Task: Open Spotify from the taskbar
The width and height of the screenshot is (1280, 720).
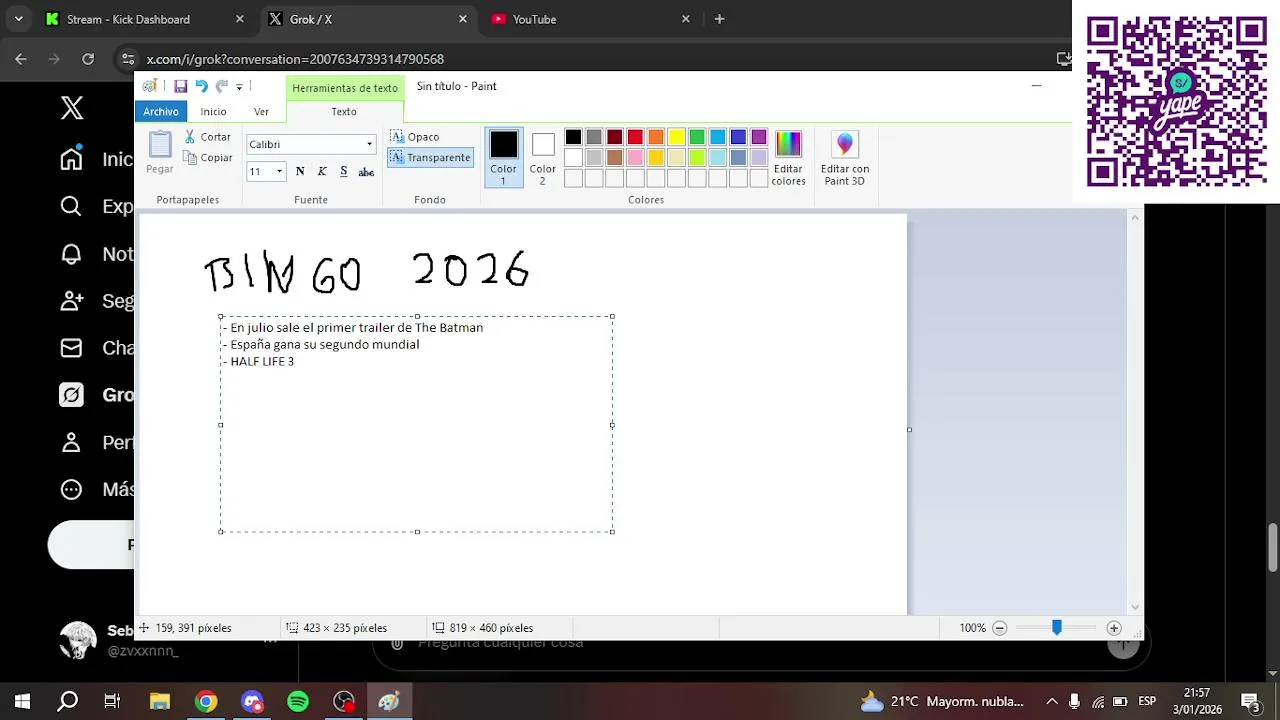Action: click(298, 701)
